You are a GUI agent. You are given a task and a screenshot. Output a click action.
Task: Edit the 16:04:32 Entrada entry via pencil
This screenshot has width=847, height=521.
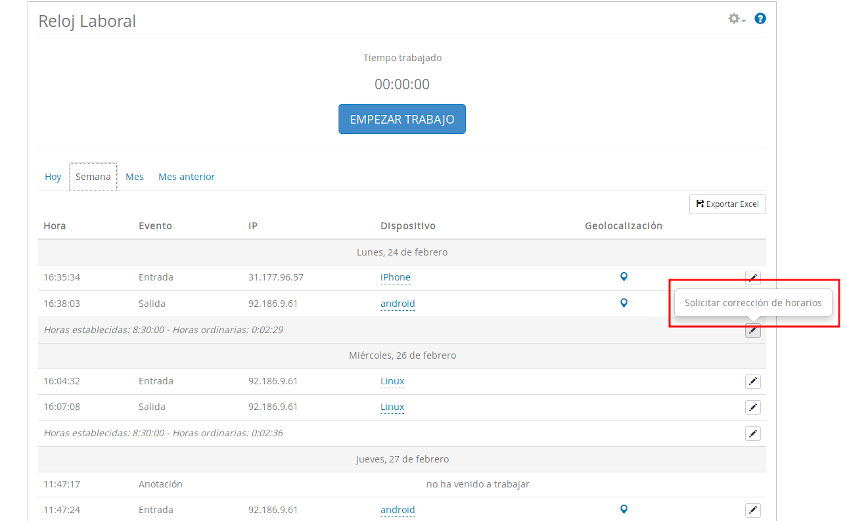click(x=753, y=381)
